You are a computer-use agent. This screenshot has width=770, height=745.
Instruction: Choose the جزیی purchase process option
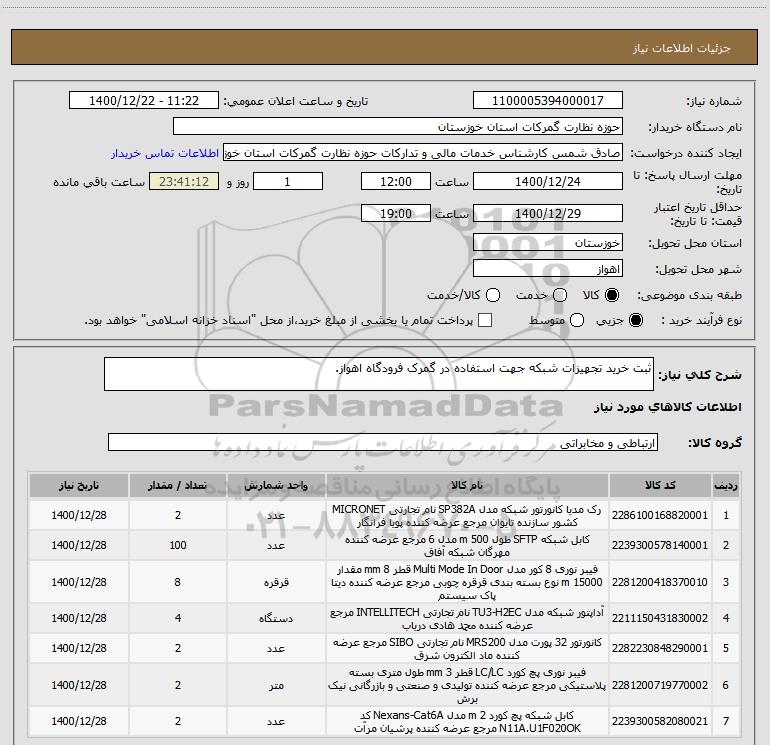(635, 320)
